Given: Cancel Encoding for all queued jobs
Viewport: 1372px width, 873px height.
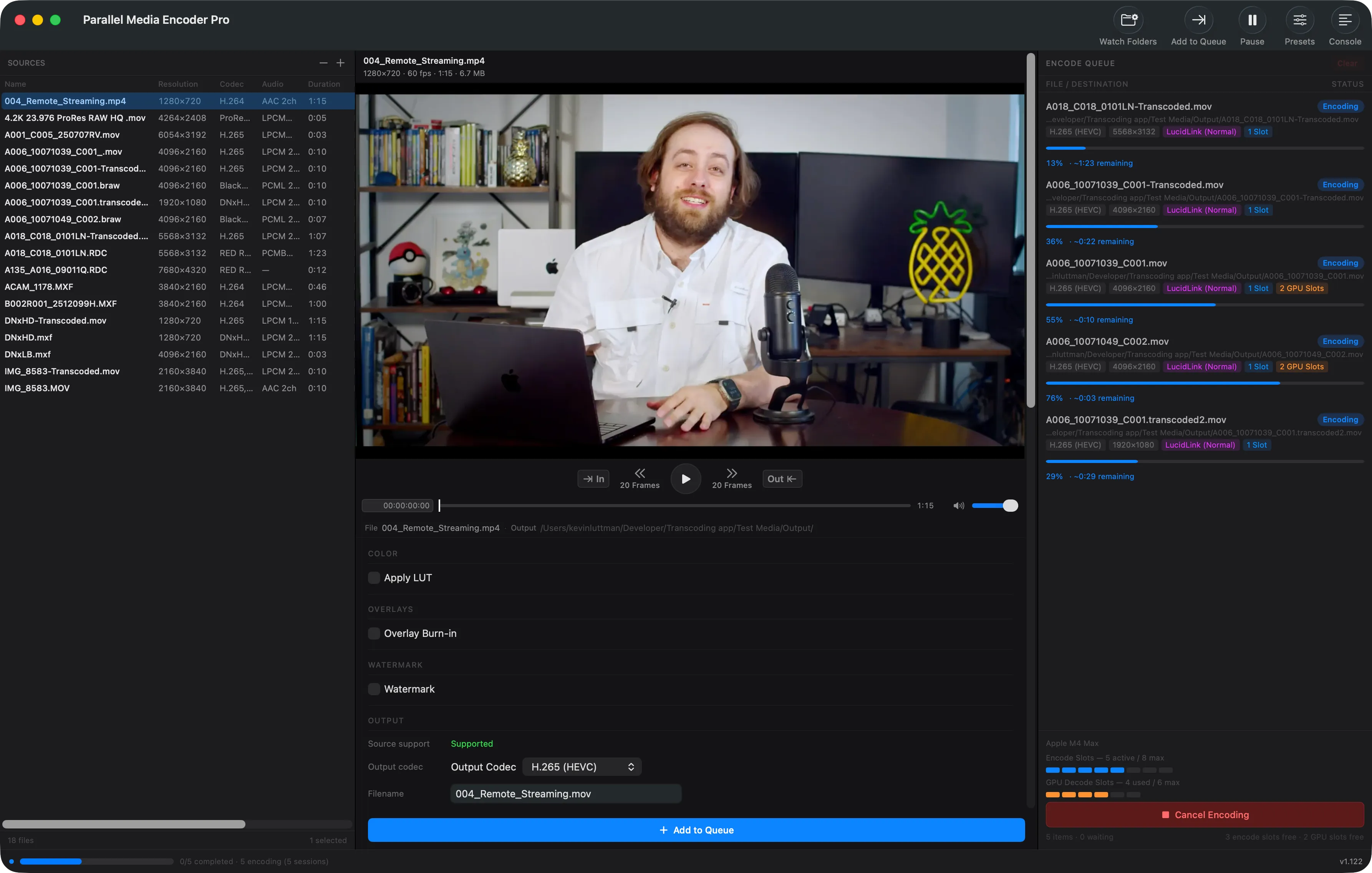Looking at the screenshot, I should coord(1205,814).
